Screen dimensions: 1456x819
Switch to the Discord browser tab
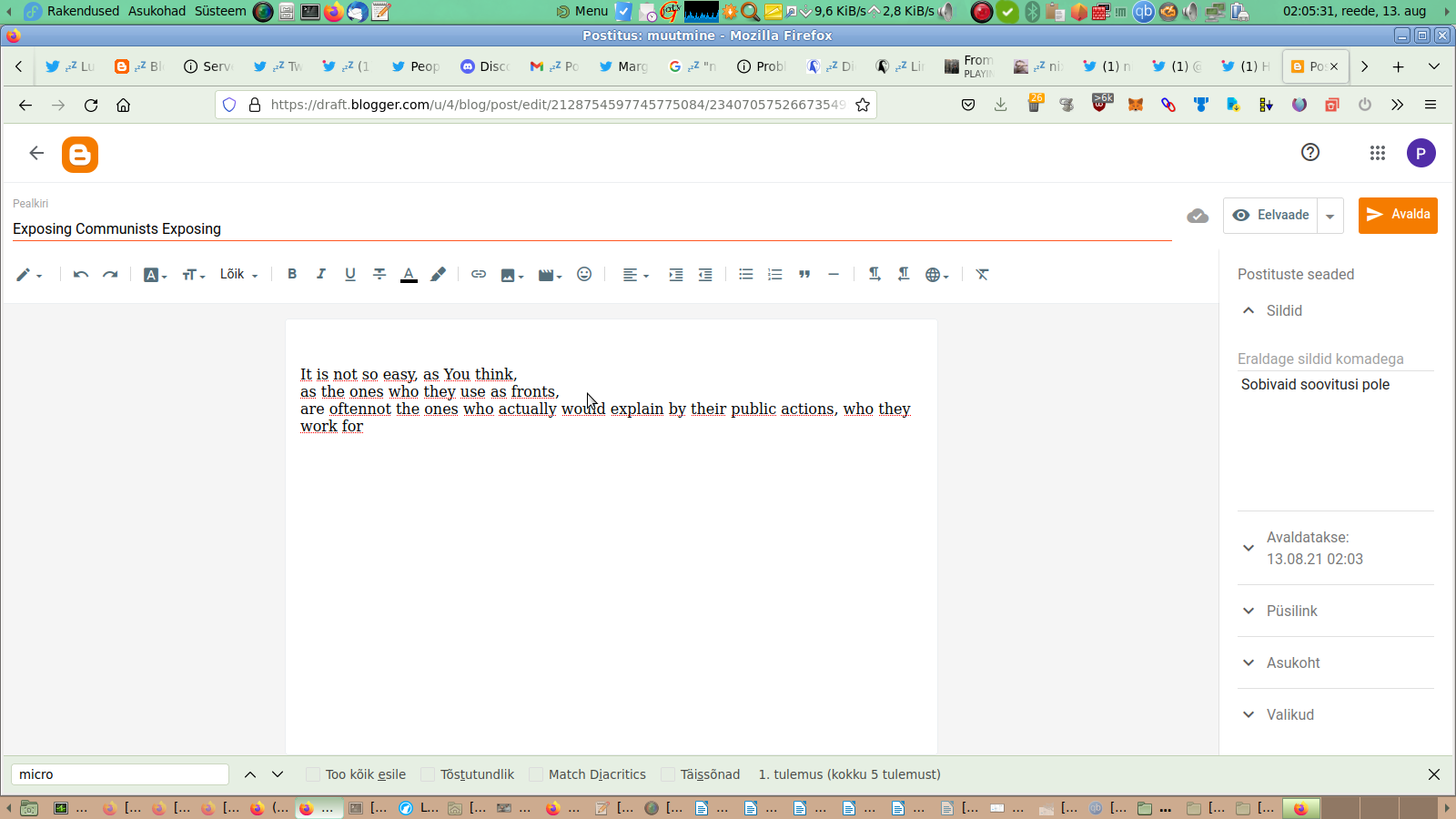[x=485, y=66]
